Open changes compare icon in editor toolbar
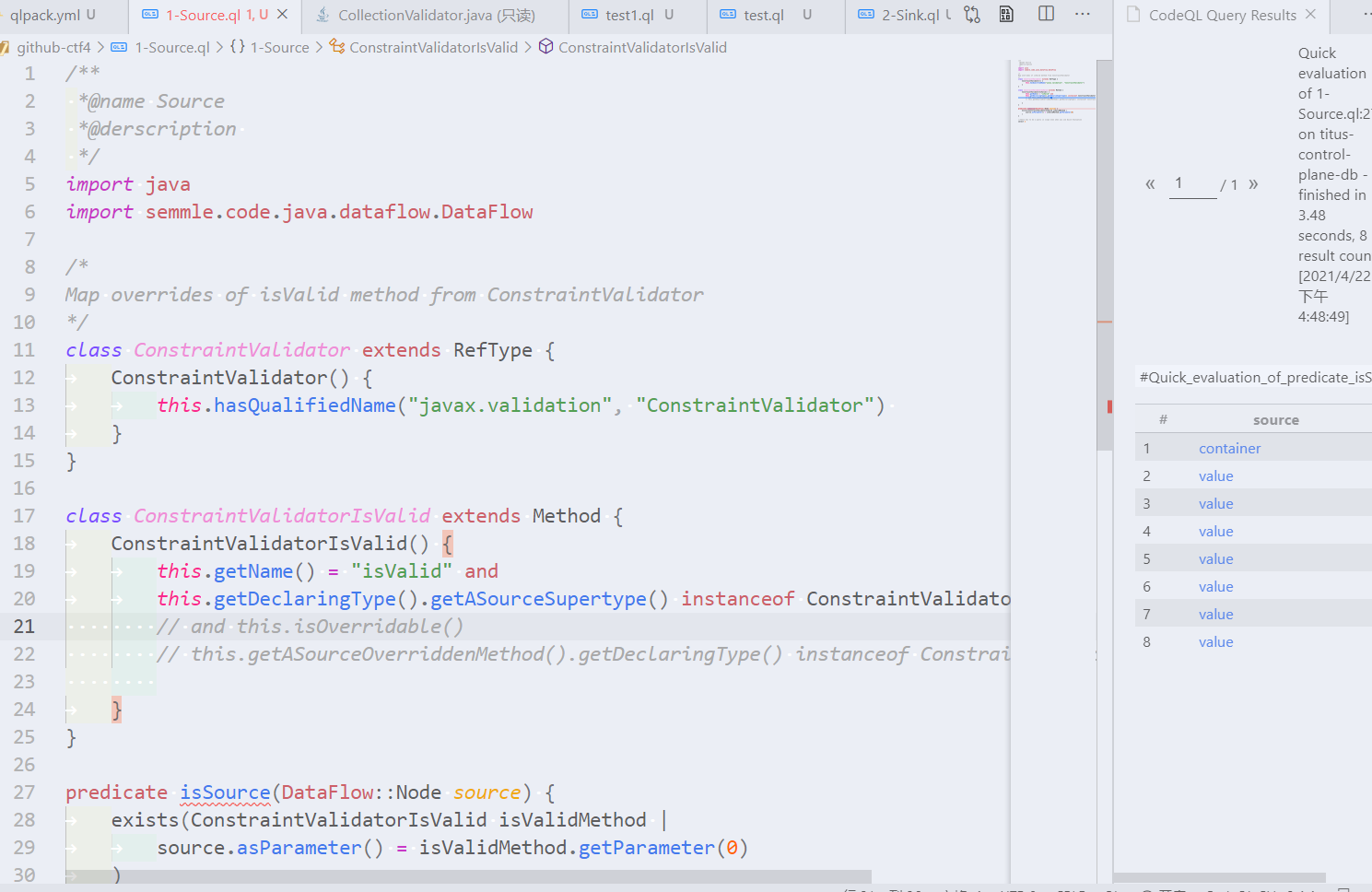This screenshot has height=892, width=1372. coord(972,14)
